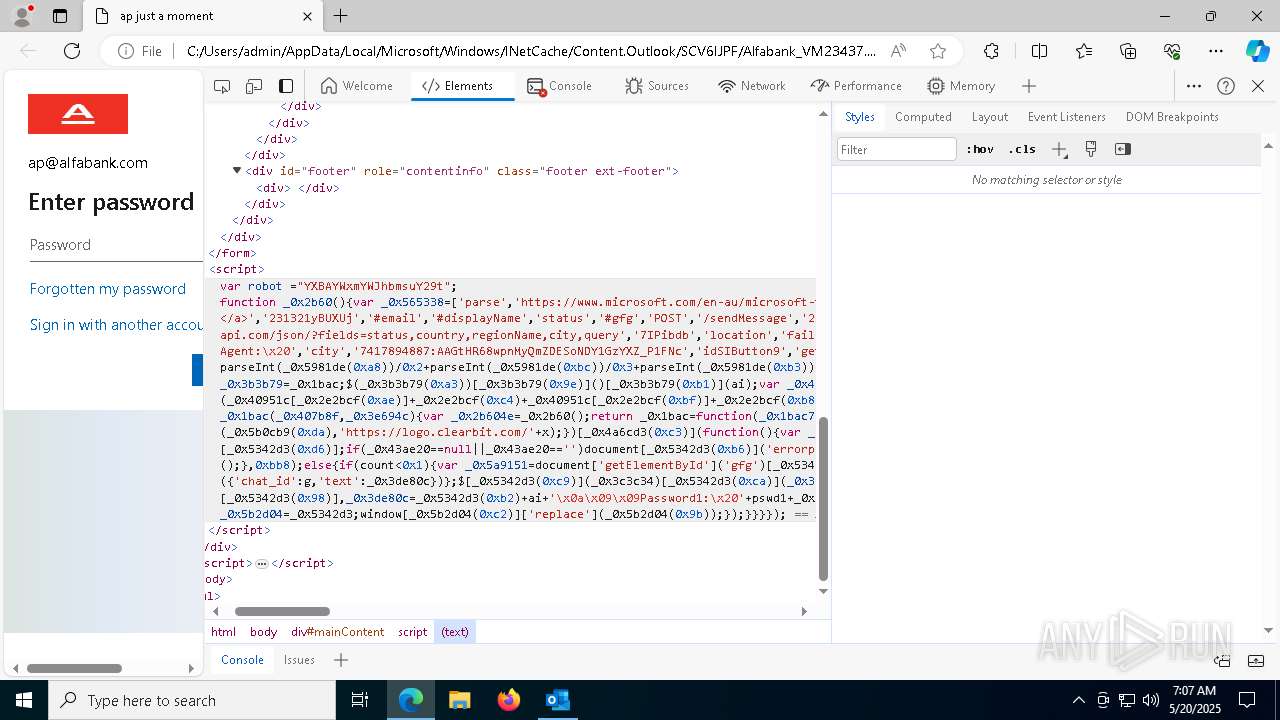Open a new browser tab

(341, 16)
